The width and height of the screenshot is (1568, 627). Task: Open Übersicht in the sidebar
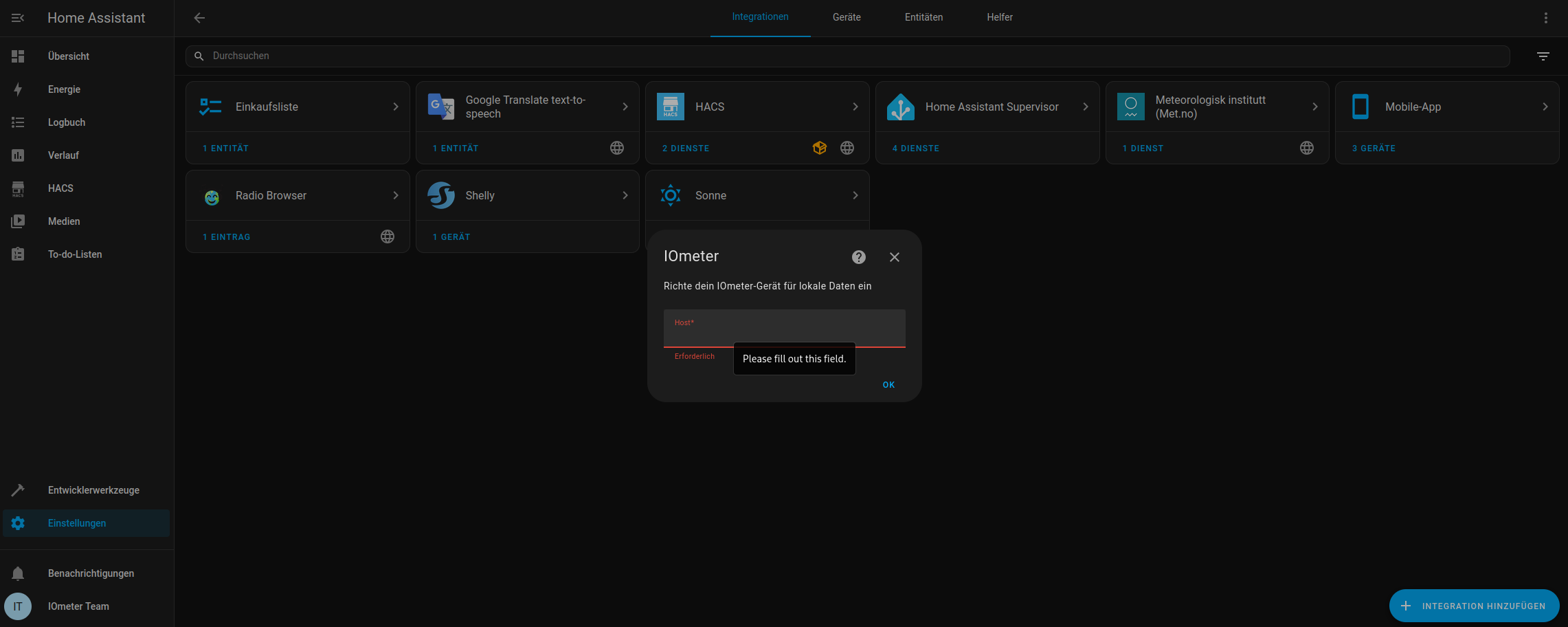(x=87, y=56)
